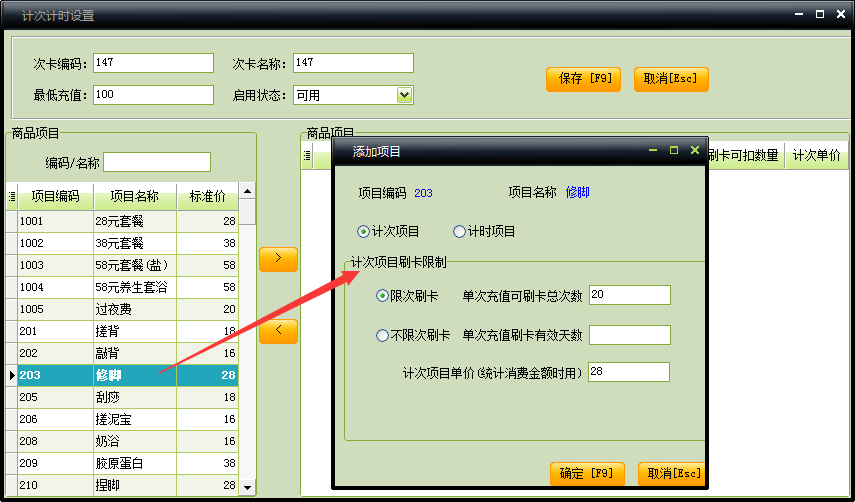Select the 搓泥宝 row
Screen dimensions: 855x502
[x=123, y=419]
